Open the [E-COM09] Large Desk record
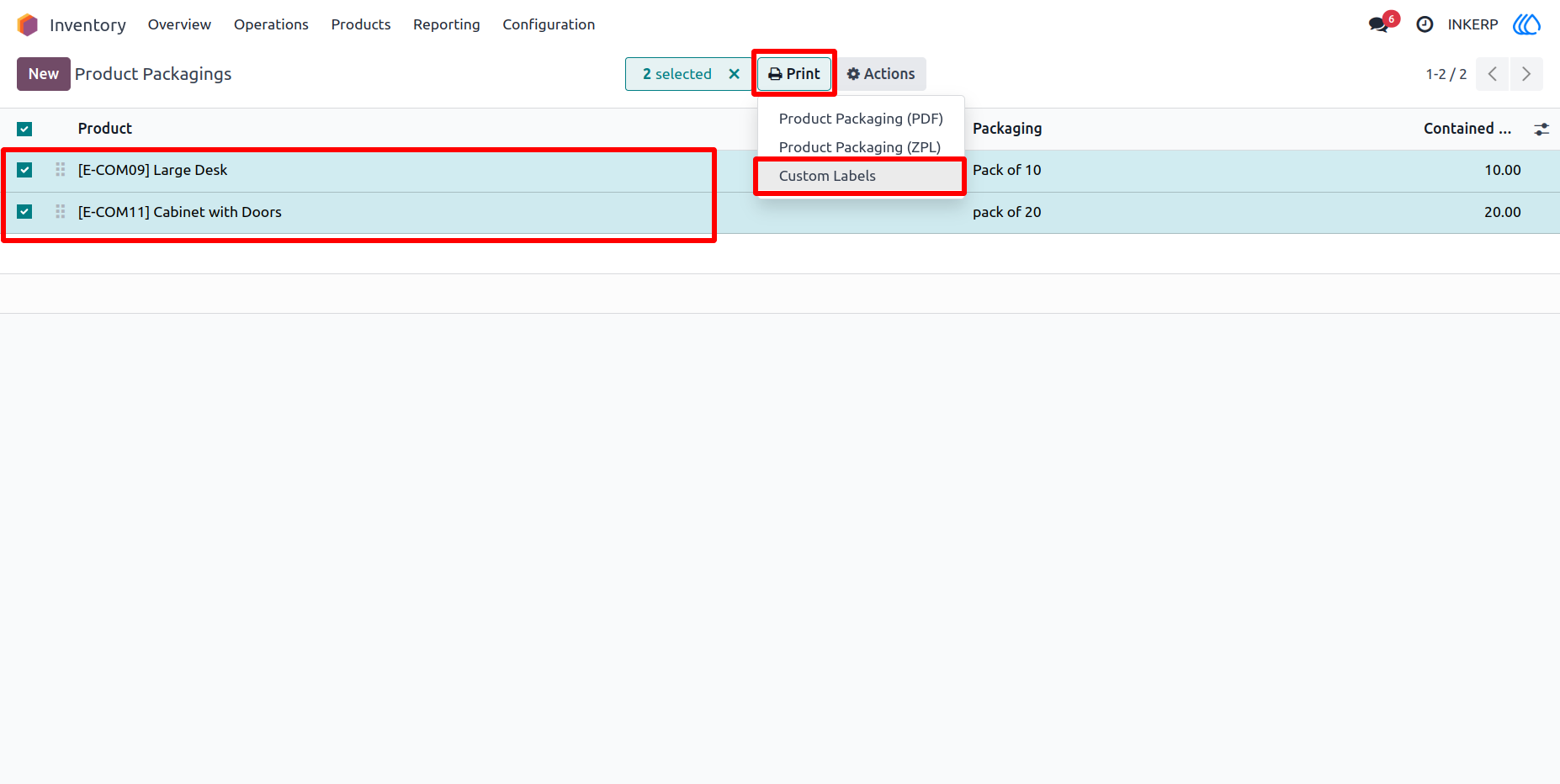This screenshot has height=784, width=1560. [152, 170]
